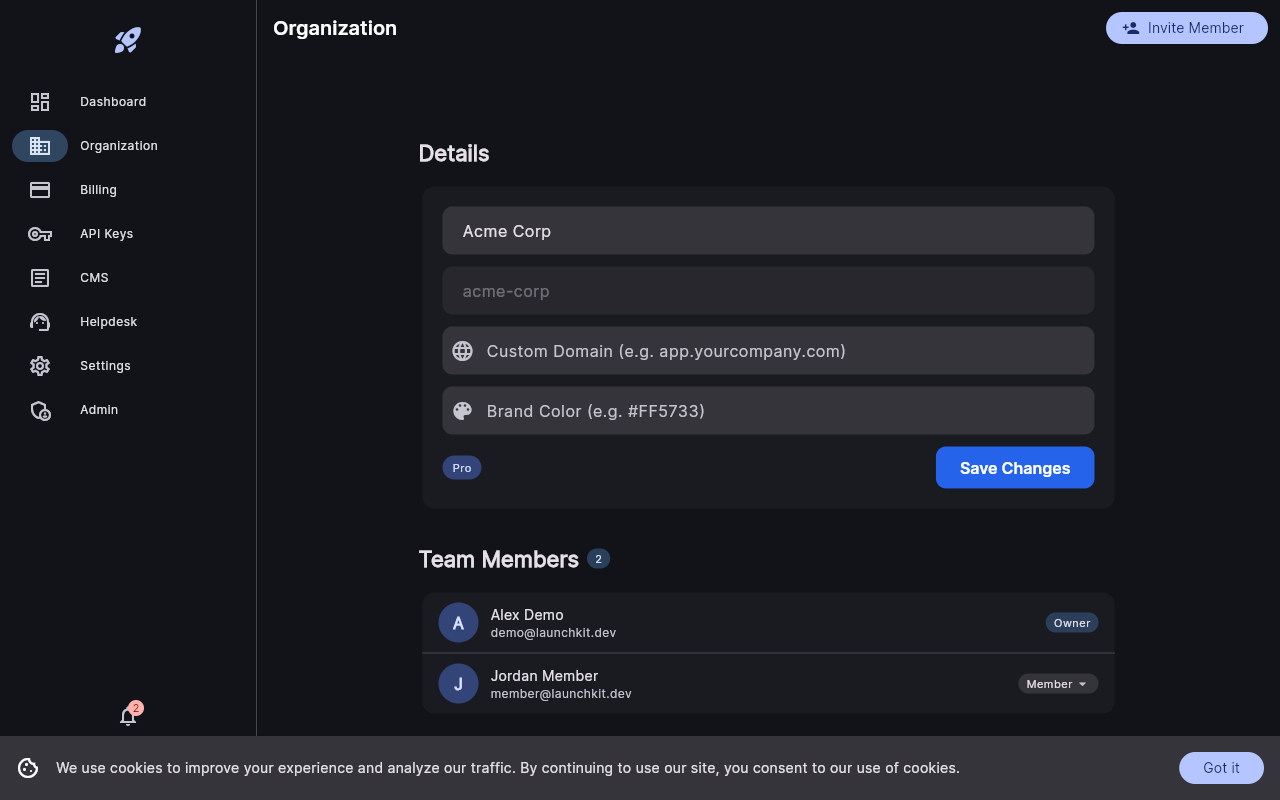Click the Invite Member button
Screen dimensions: 1280x800
[x=1187, y=28]
